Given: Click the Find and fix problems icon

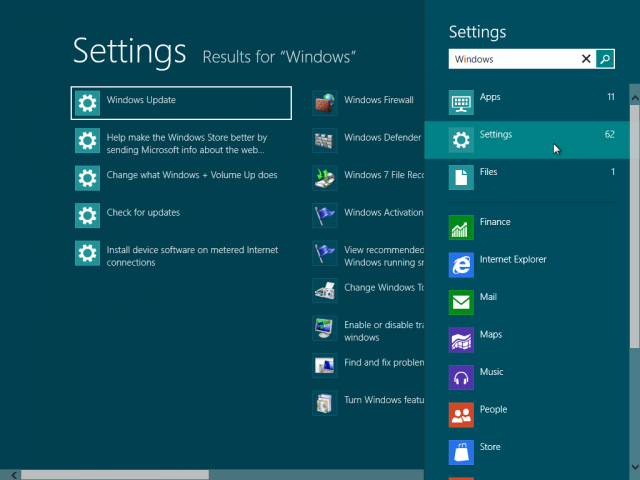Looking at the screenshot, I should pos(325,365).
